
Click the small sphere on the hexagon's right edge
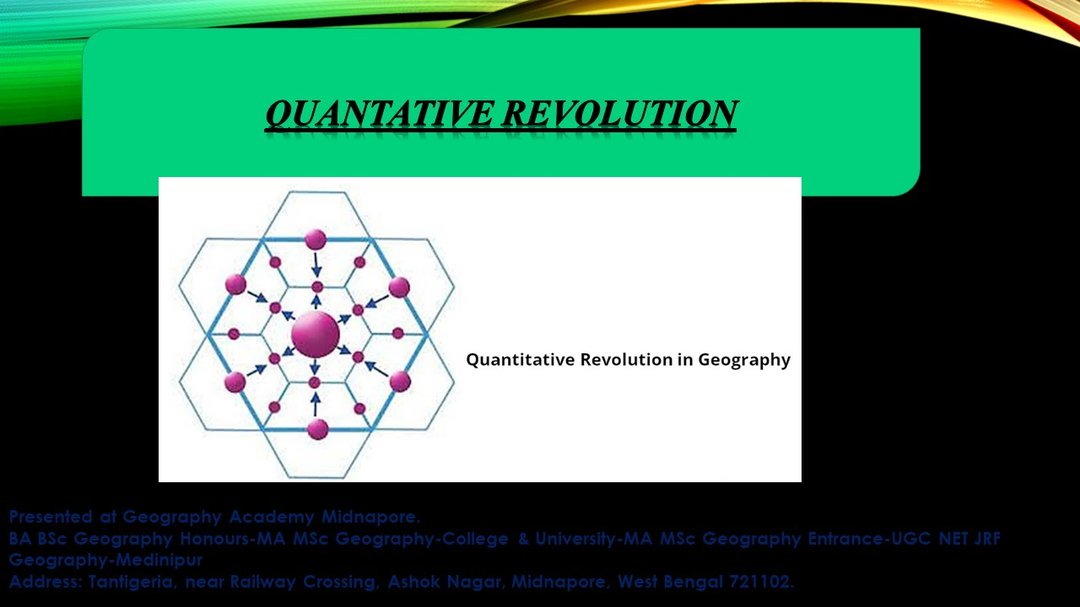(x=398, y=333)
